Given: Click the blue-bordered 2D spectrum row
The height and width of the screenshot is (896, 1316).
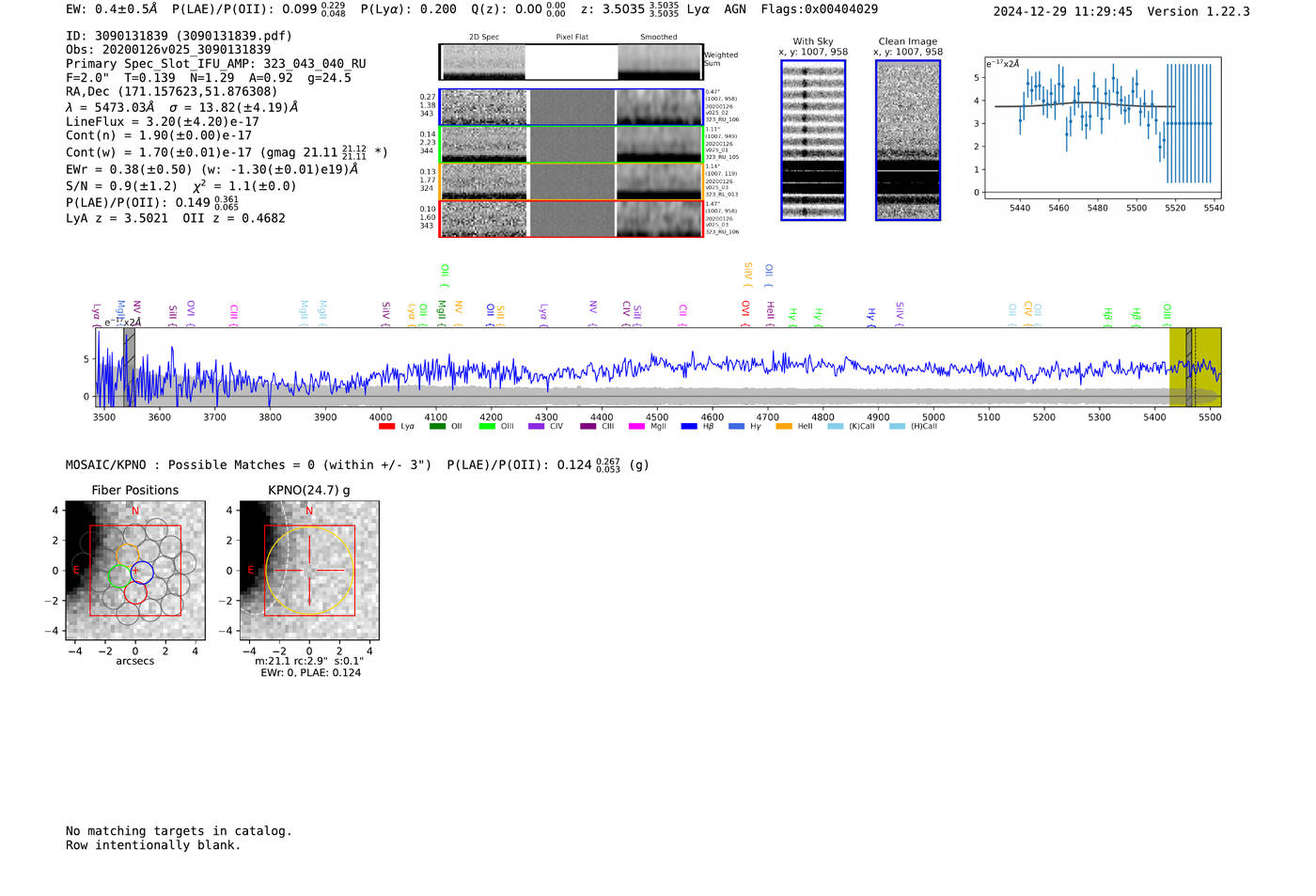Looking at the screenshot, I should point(572,107).
